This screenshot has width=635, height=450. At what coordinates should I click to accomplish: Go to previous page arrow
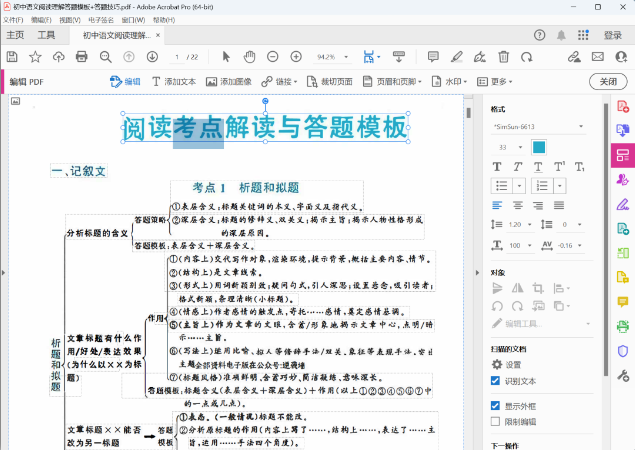[129, 57]
